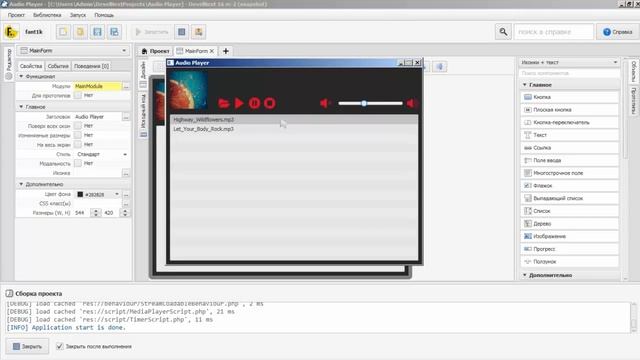The width and height of the screenshot is (640, 360).
Task: Adjust the Audio Player volume slider
Action: pyautogui.click(x=370, y=103)
